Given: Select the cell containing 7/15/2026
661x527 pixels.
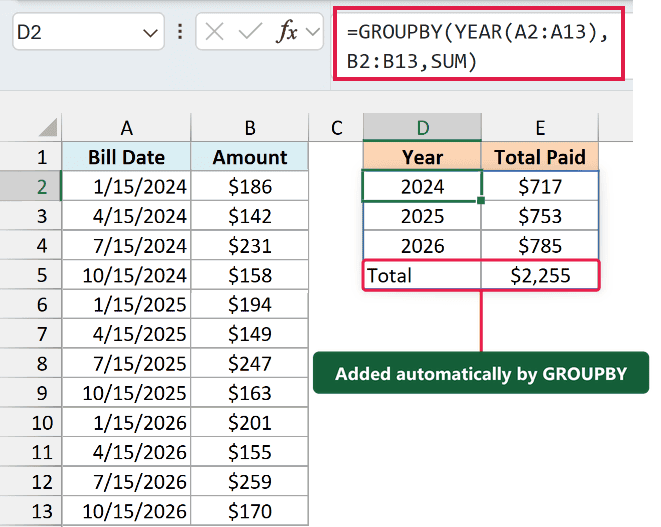Looking at the screenshot, I should [126, 481].
